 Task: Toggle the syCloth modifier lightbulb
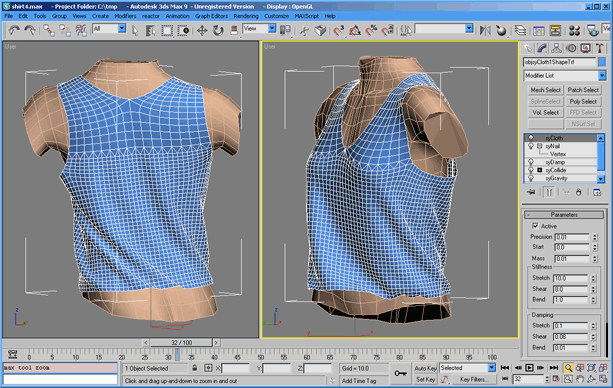point(531,138)
